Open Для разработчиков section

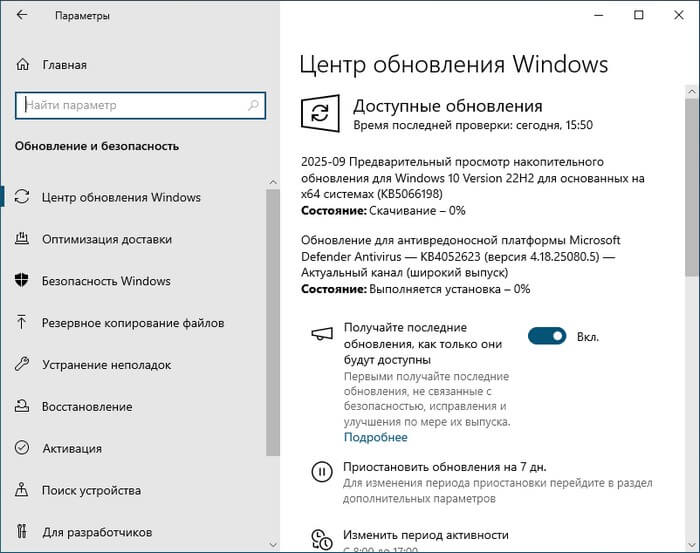click(x=97, y=531)
